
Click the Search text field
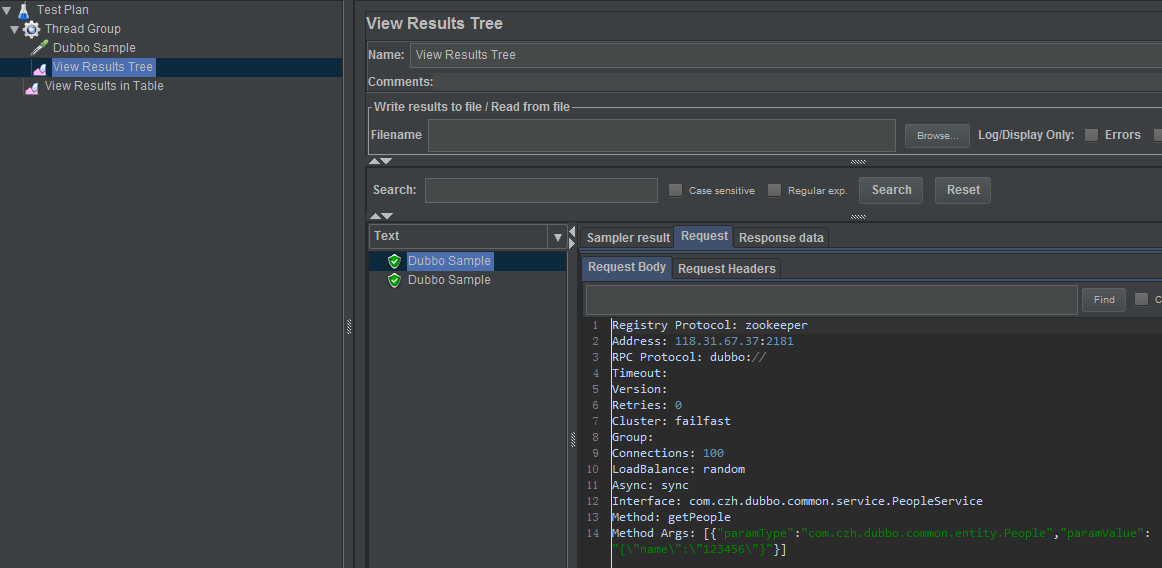coord(541,191)
